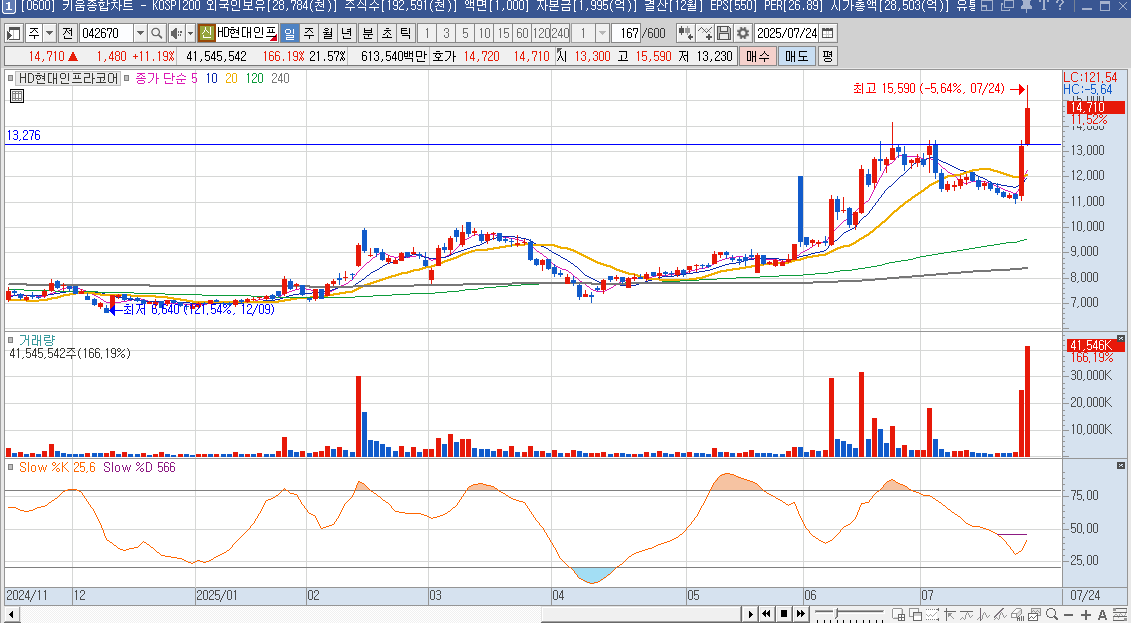Click the speaker sound icon
This screenshot has width=1131, height=623.
(x=176, y=33)
